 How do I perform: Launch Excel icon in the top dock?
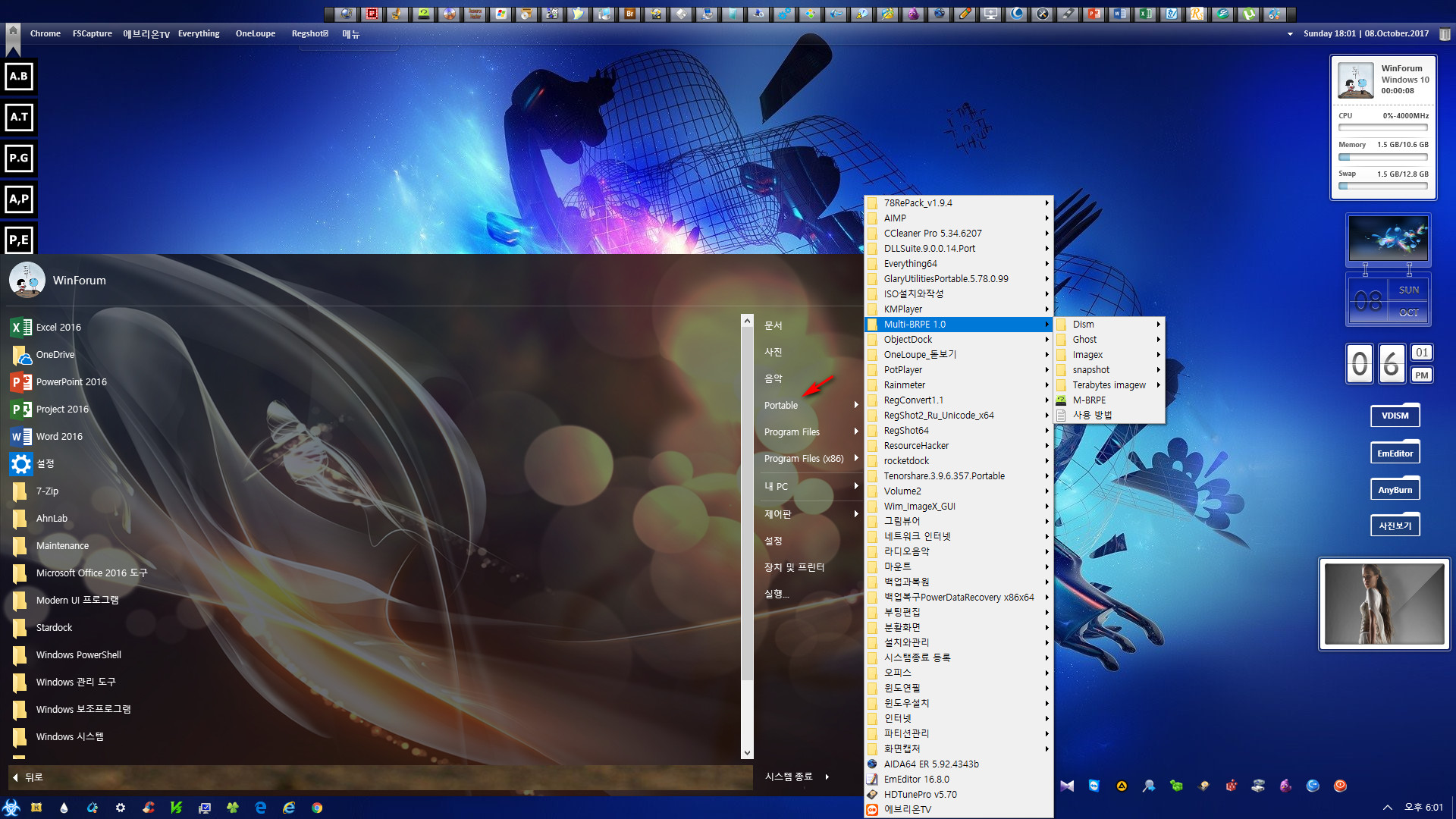1145,14
